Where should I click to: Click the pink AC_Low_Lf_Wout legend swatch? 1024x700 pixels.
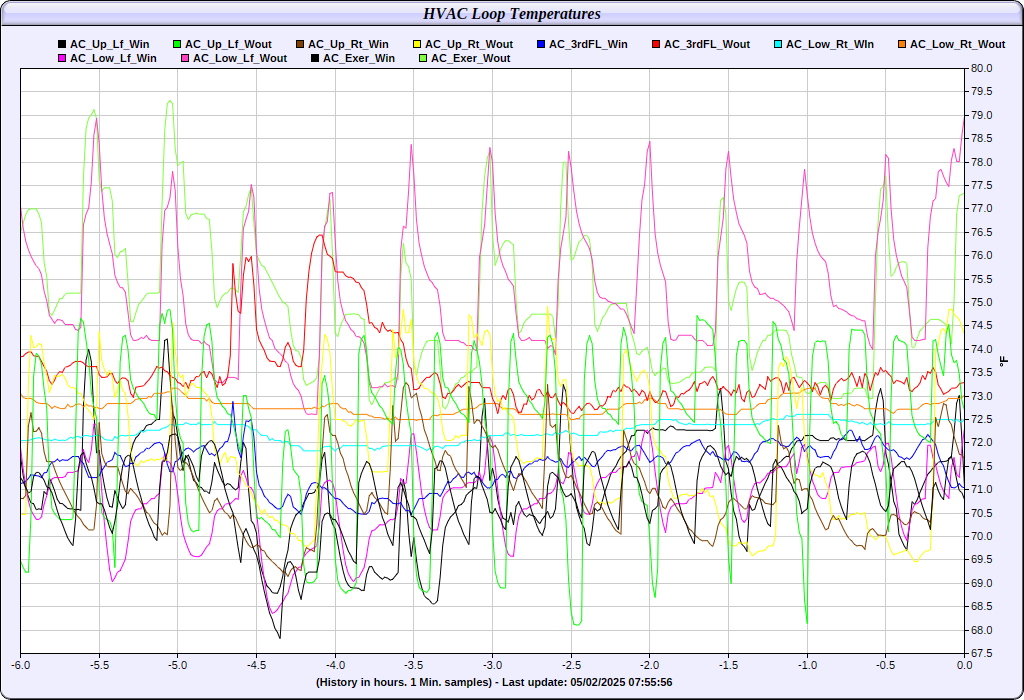[185, 58]
